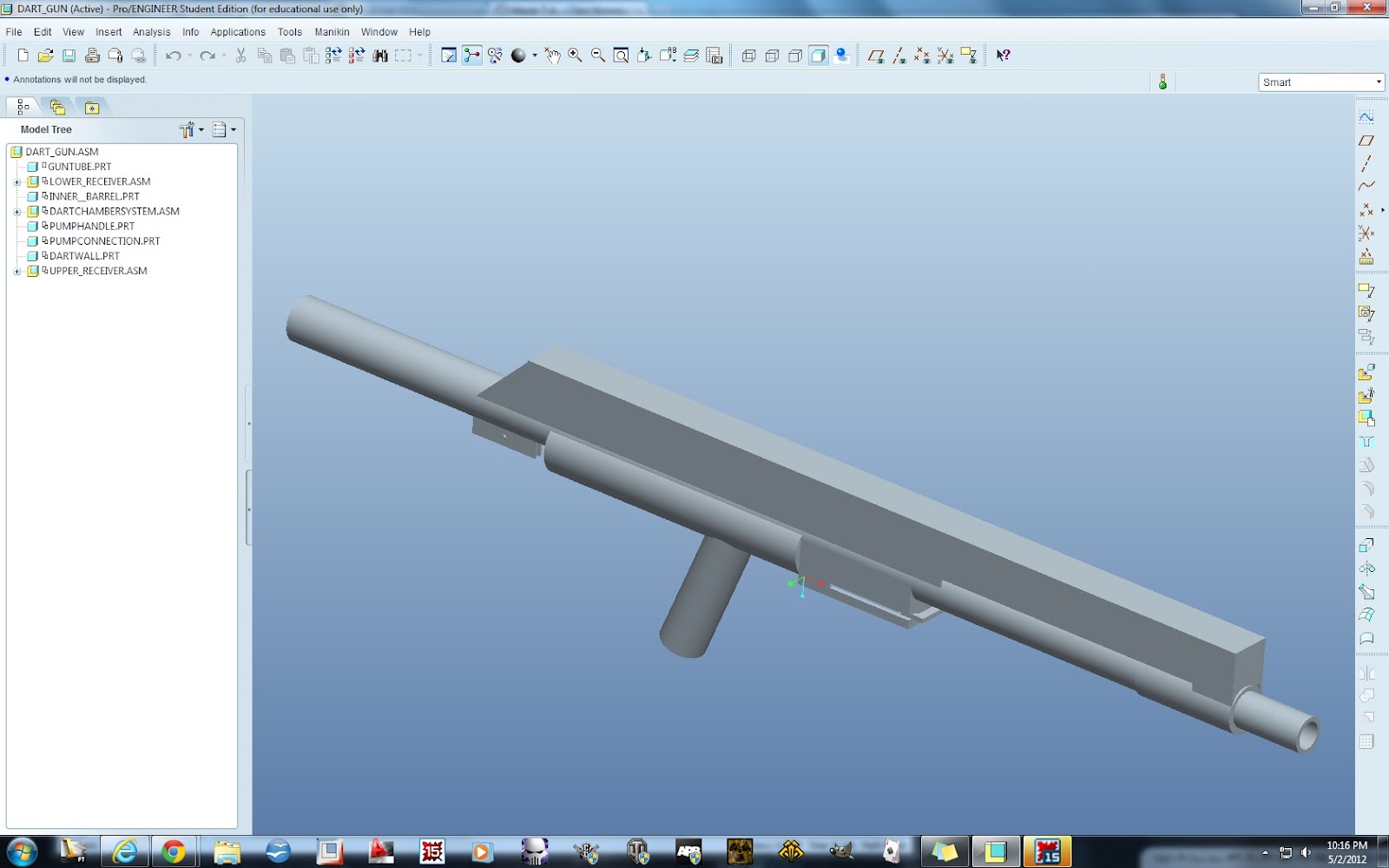Open the Applications menu
The width and height of the screenshot is (1389, 868).
coord(237,31)
